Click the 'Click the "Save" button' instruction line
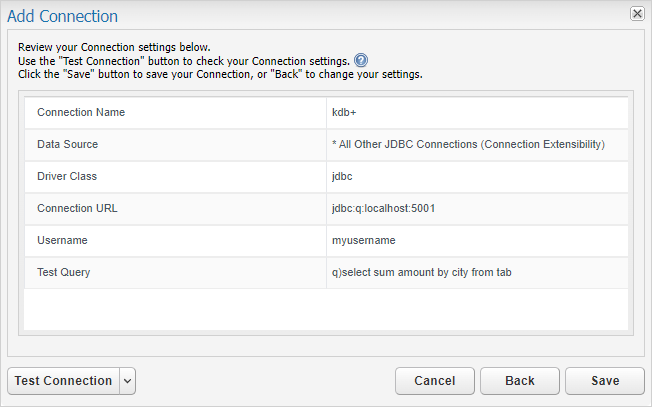Image resolution: width=652 pixels, height=407 pixels. point(220,74)
